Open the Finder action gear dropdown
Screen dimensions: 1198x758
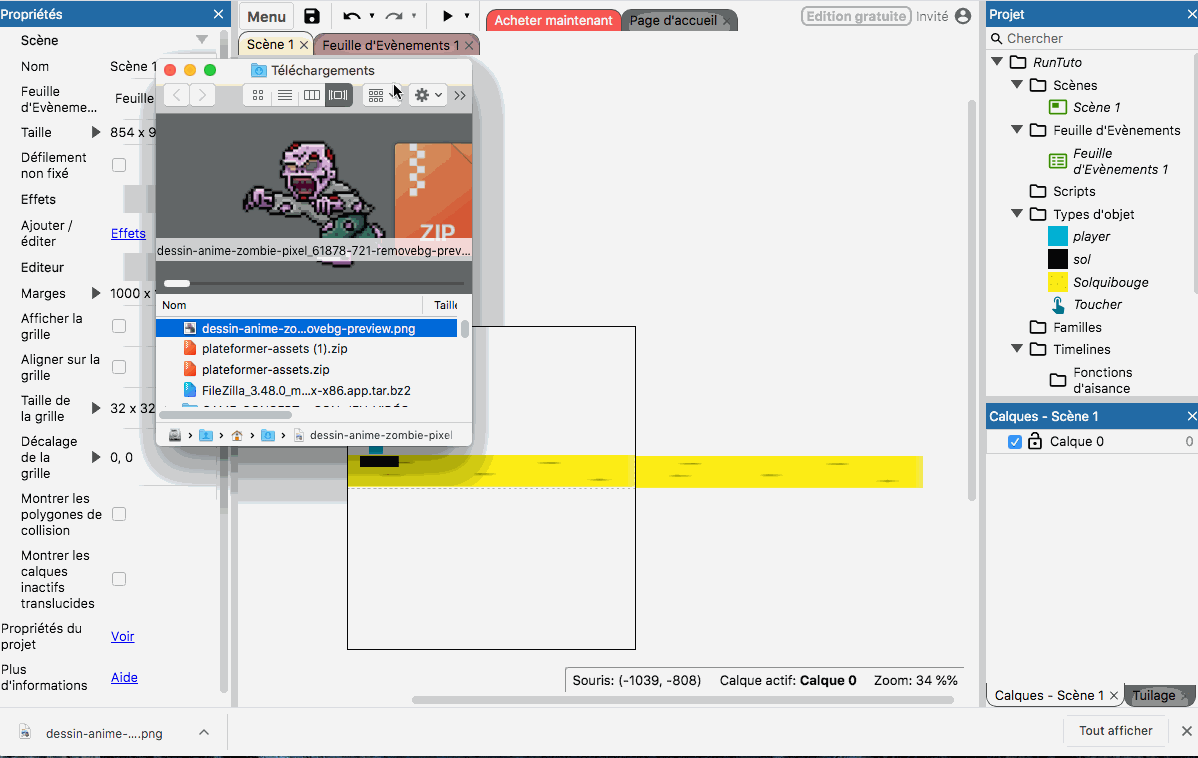point(428,95)
